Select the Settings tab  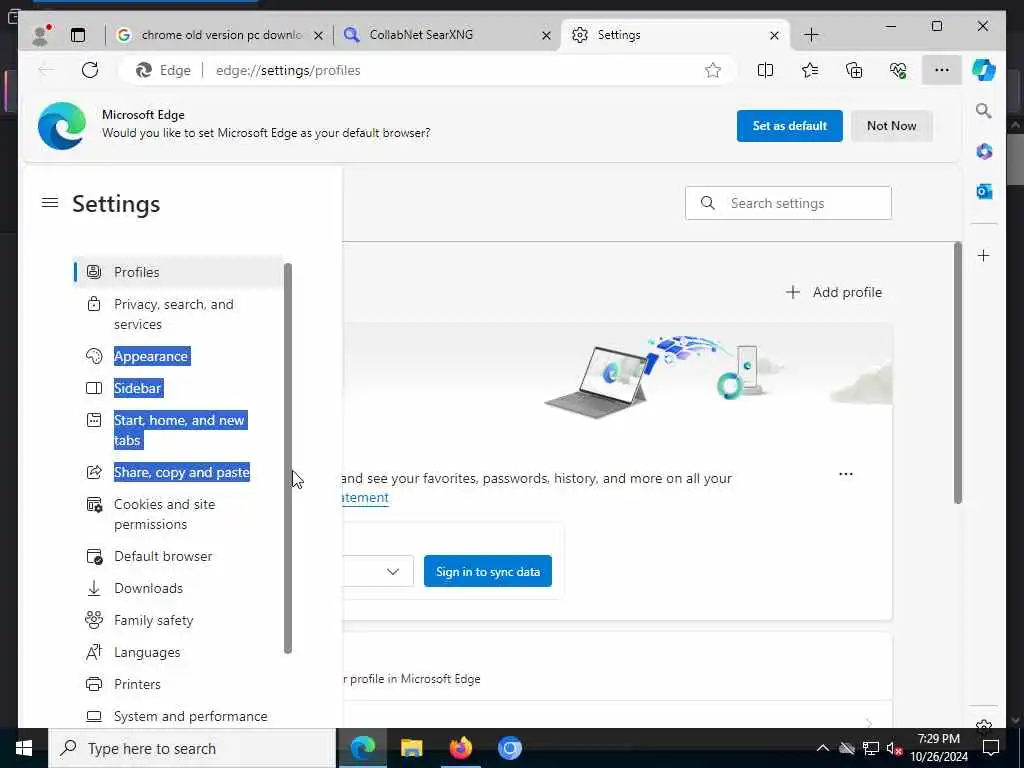pos(675,35)
